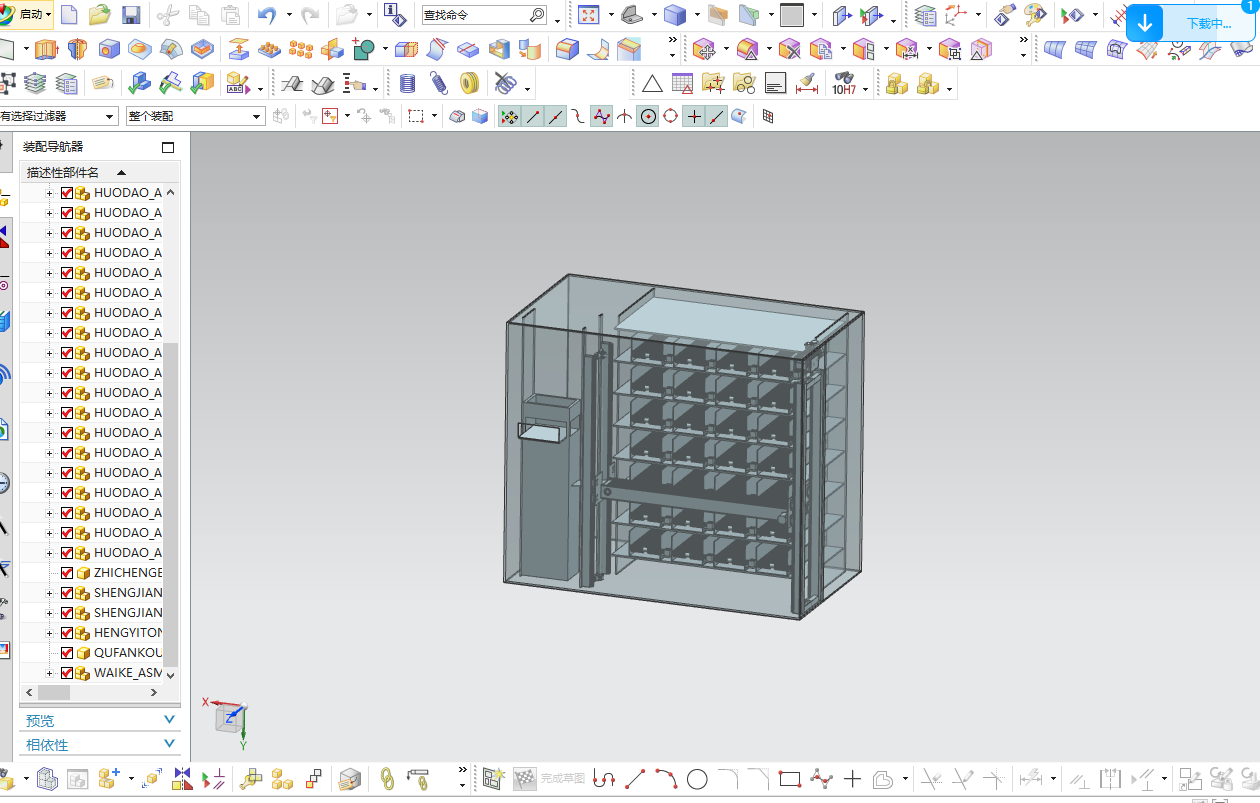Viewport: 1260px width, 803px height.
Task: Fit the view using the Fit icon
Action: pos(588,15)
